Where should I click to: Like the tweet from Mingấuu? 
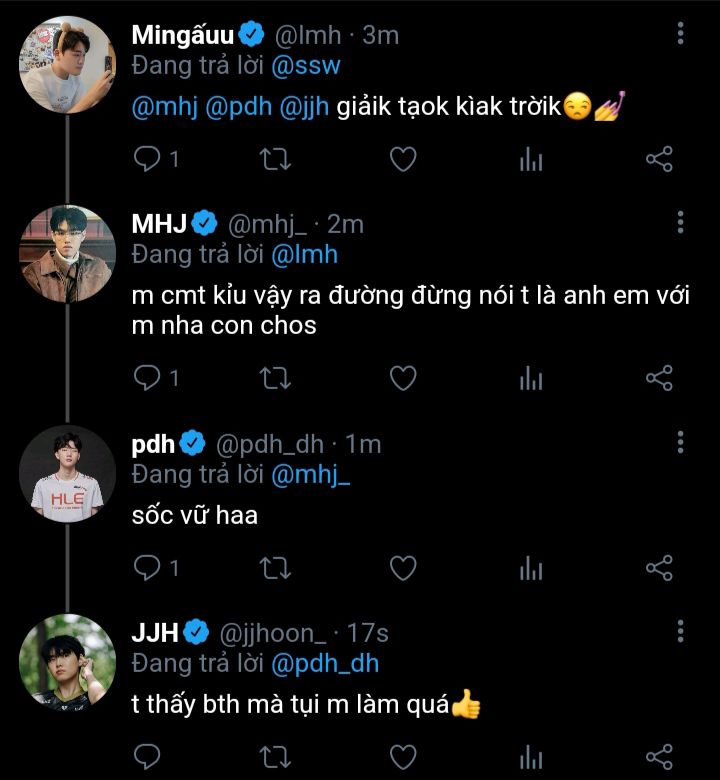tap(402, 159)
